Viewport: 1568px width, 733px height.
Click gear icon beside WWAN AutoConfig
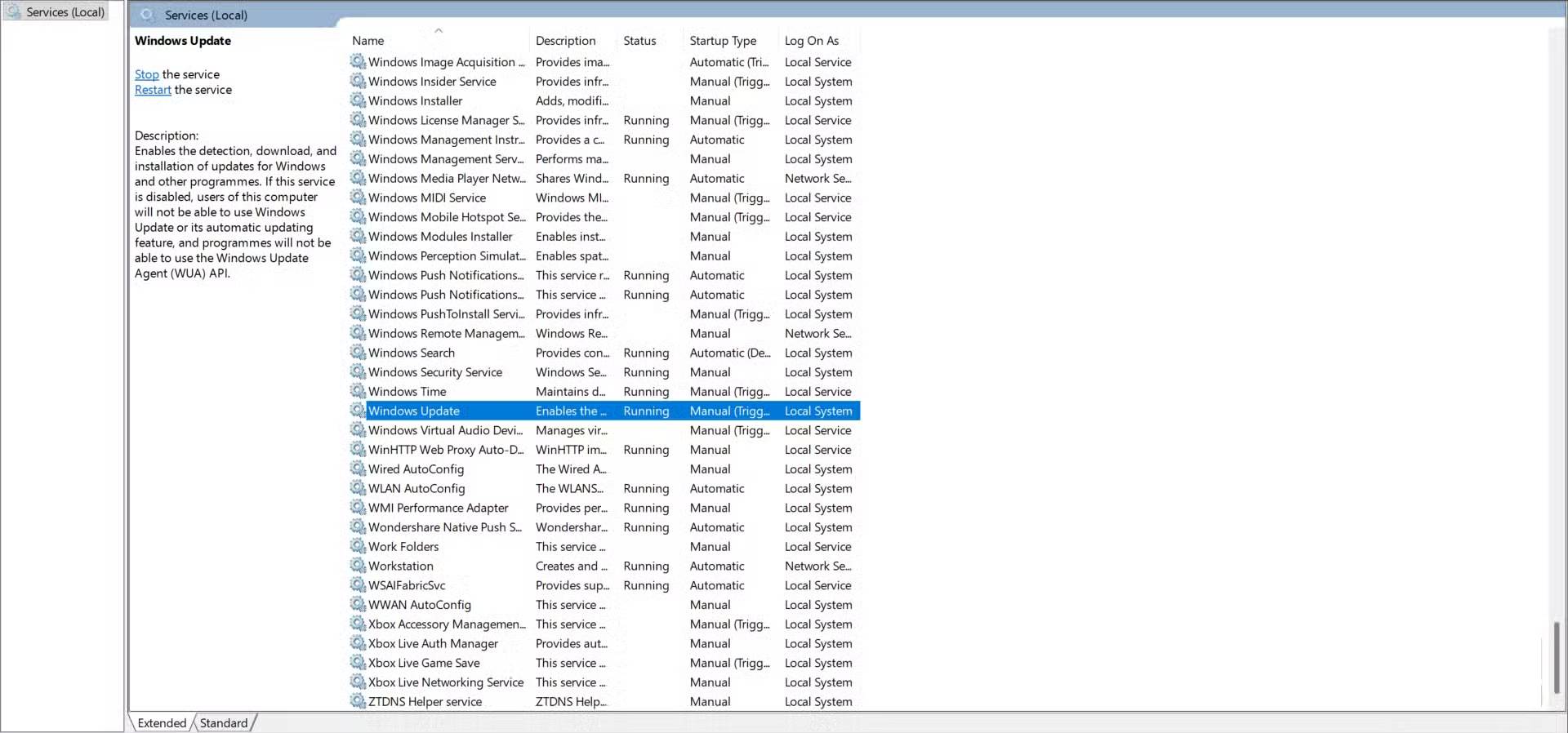click(x=358, y=605)
